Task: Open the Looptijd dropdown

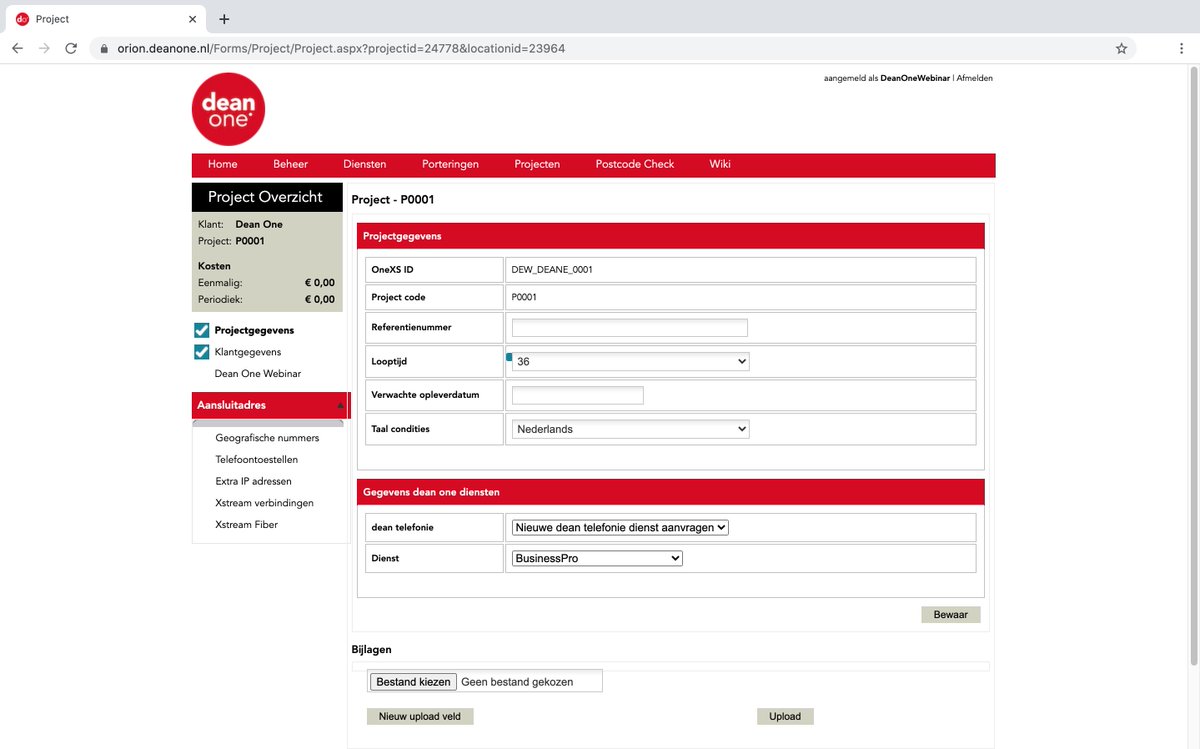Action: 630,361
